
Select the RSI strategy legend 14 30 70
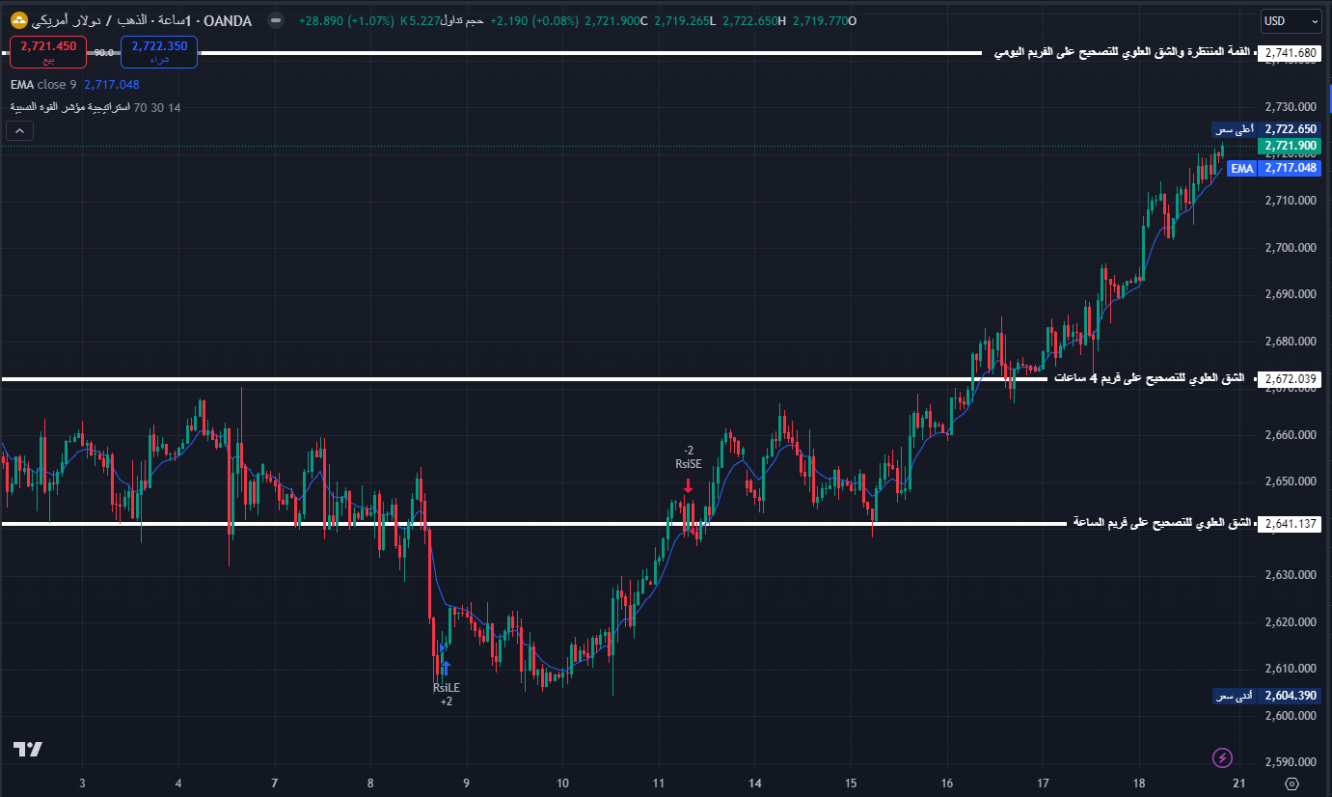coord(96,107)
